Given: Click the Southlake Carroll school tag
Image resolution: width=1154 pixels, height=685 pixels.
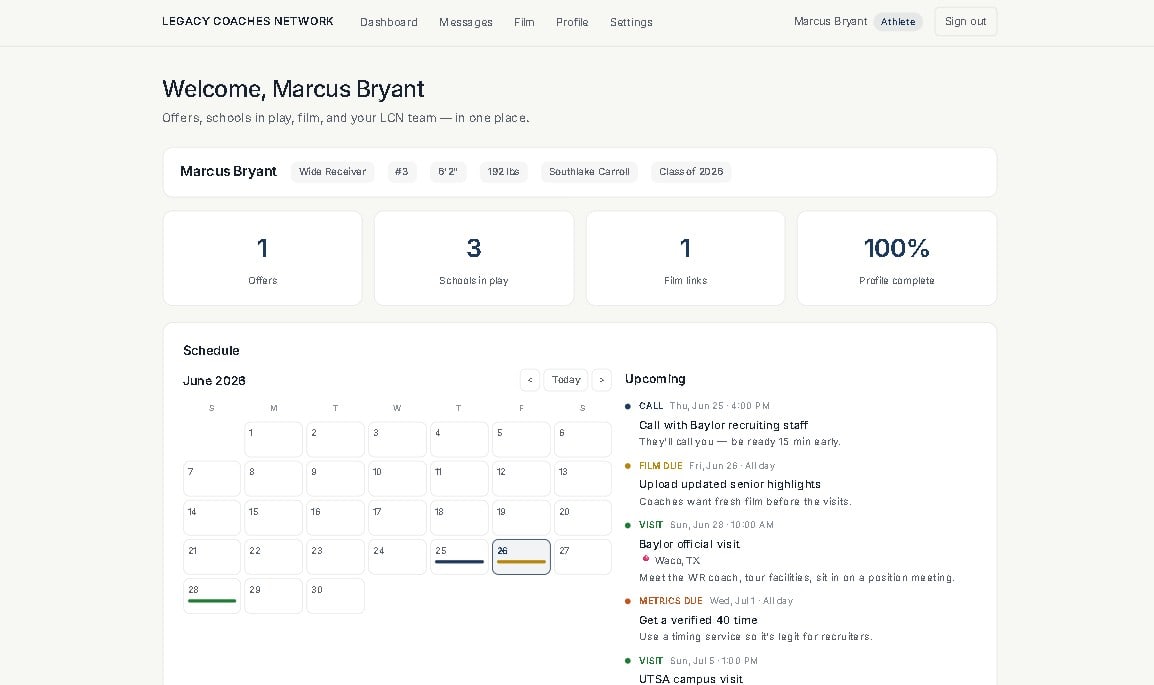Looking at the screenshot, I should [x=590, y=172].
